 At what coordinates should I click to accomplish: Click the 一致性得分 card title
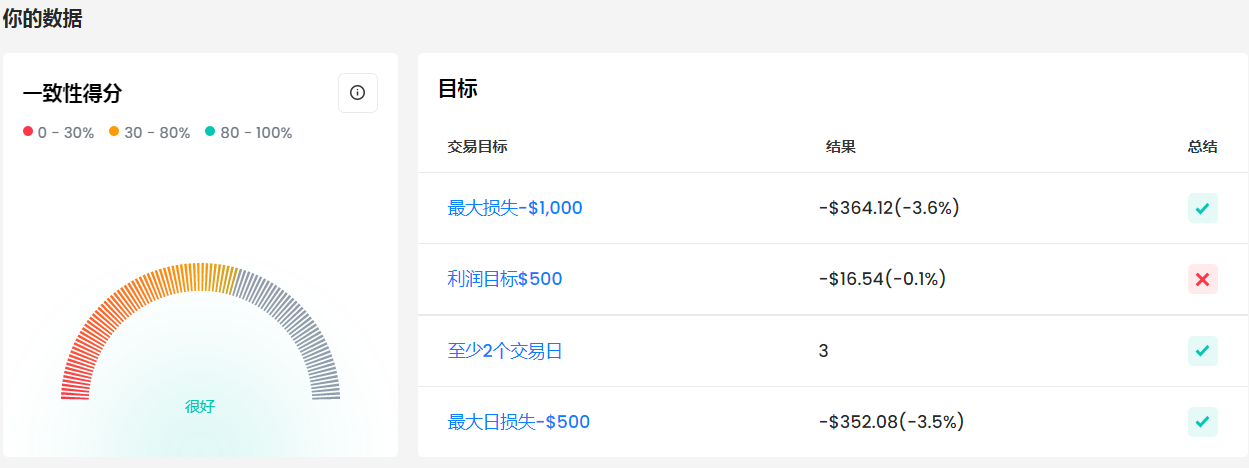coord(72,94)
